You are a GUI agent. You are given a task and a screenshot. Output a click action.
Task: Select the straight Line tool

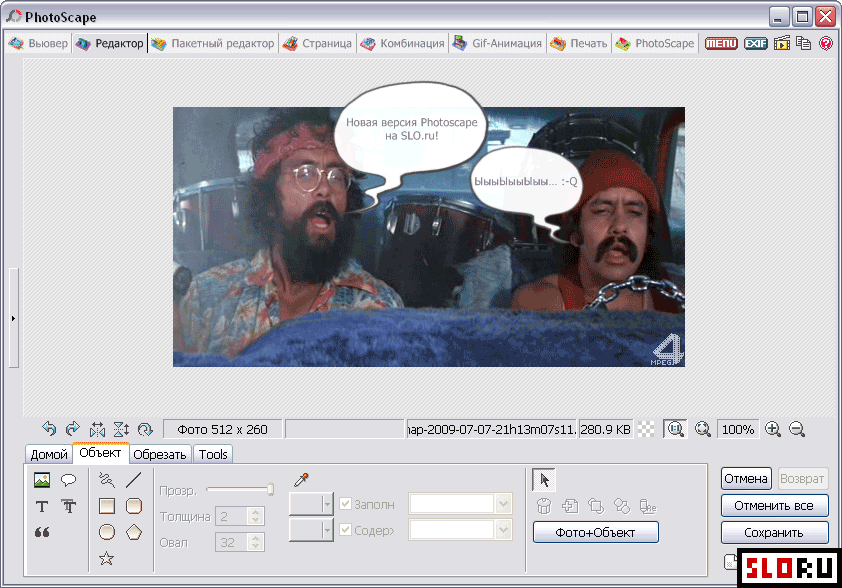coord(134,480)
